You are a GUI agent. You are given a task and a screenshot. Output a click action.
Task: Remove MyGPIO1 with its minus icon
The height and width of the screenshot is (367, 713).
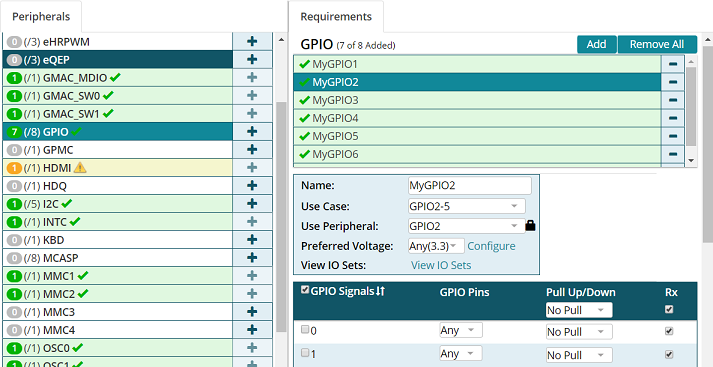pos(673,64)
